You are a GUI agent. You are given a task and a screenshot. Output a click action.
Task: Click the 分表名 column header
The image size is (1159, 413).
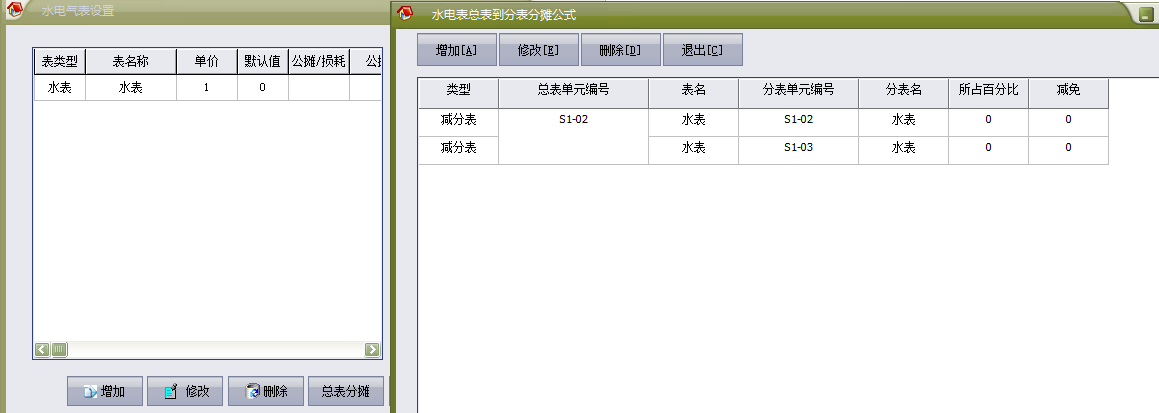[903, 93]
